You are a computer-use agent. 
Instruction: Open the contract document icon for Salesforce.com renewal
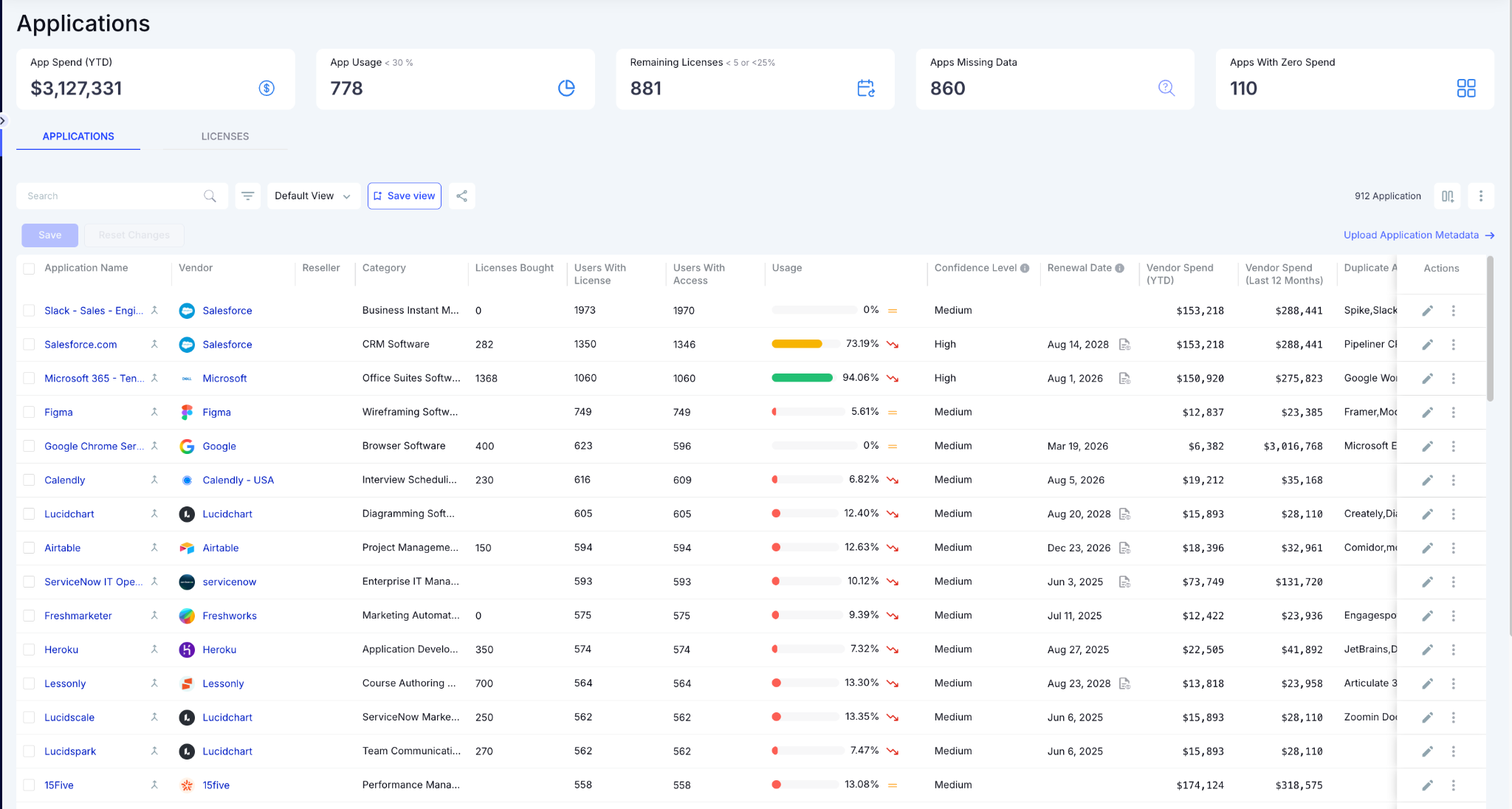pyautogui.click(x=1124, y=345)
